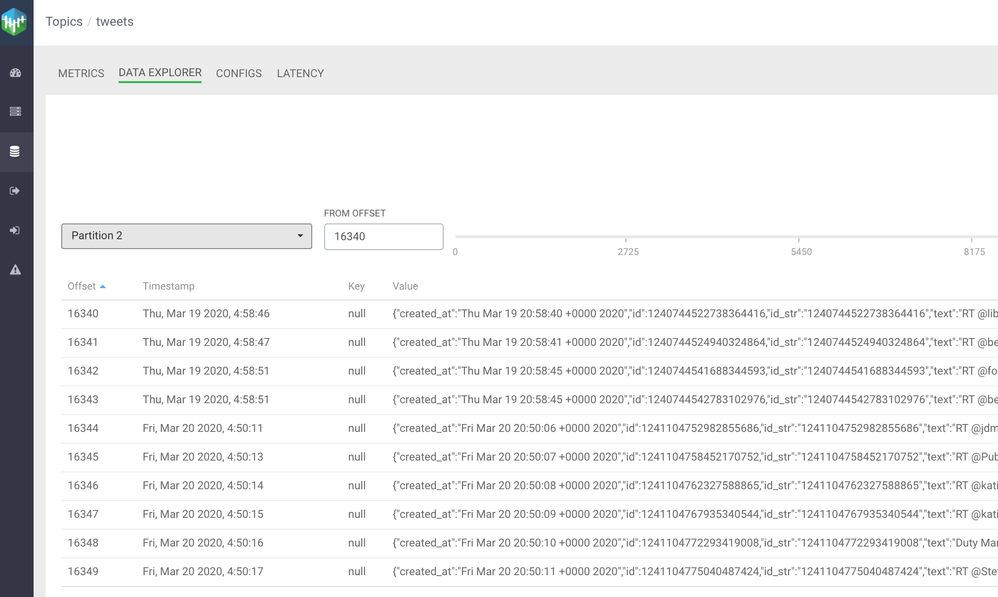Image resolution: width=998 pixels, height=597 pixels.
Task: Open the value JSON of row 16341
Action: click(x=695, y=342)
